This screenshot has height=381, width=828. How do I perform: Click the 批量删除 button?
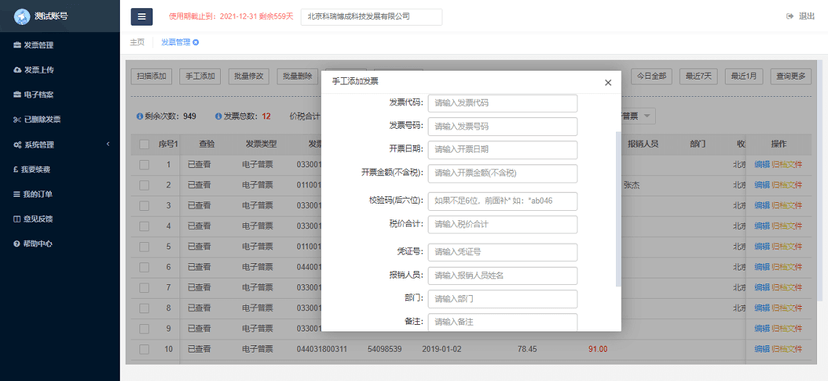297,76
